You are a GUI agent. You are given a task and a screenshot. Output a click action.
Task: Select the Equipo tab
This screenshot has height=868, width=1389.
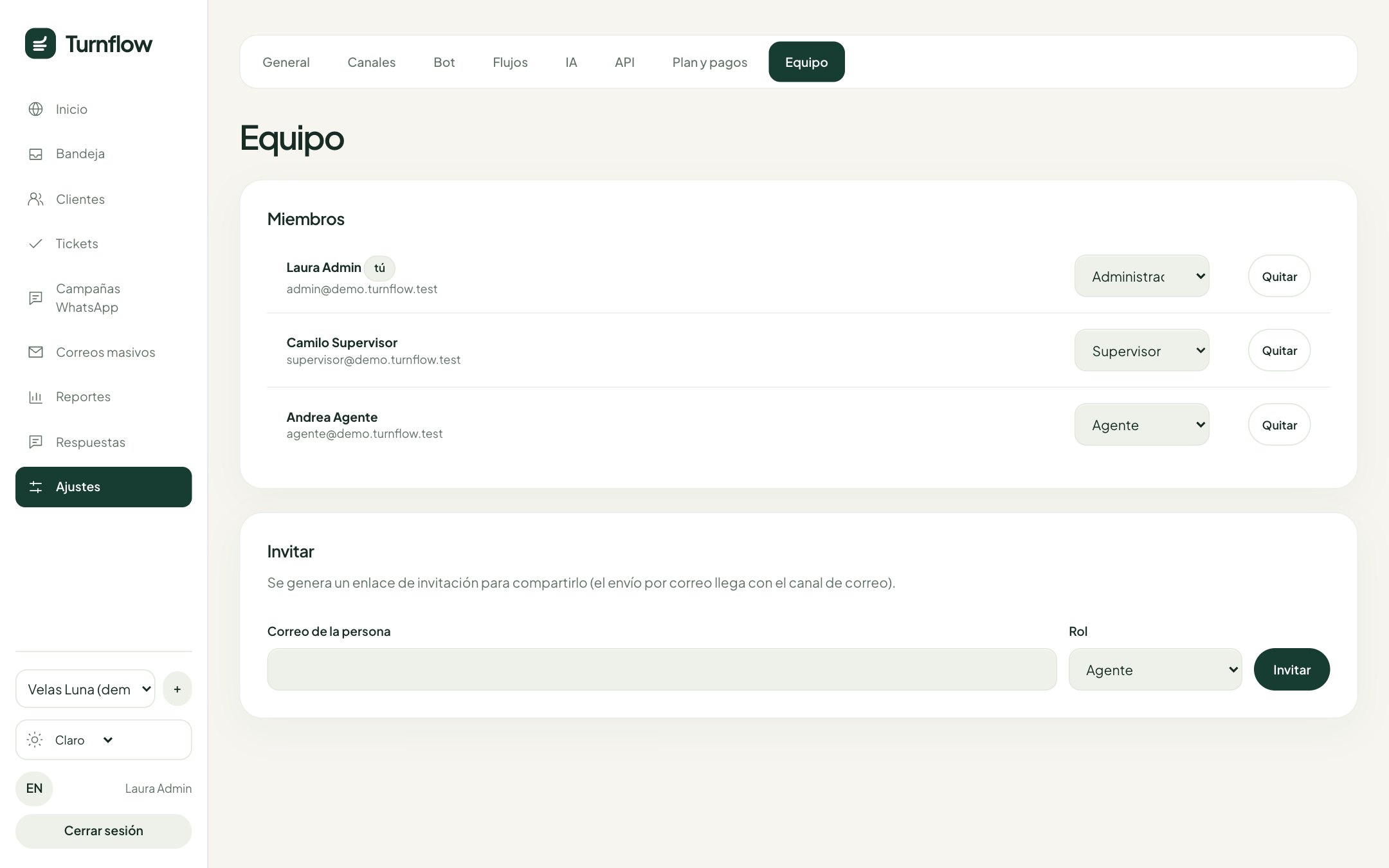pos(806,62)
